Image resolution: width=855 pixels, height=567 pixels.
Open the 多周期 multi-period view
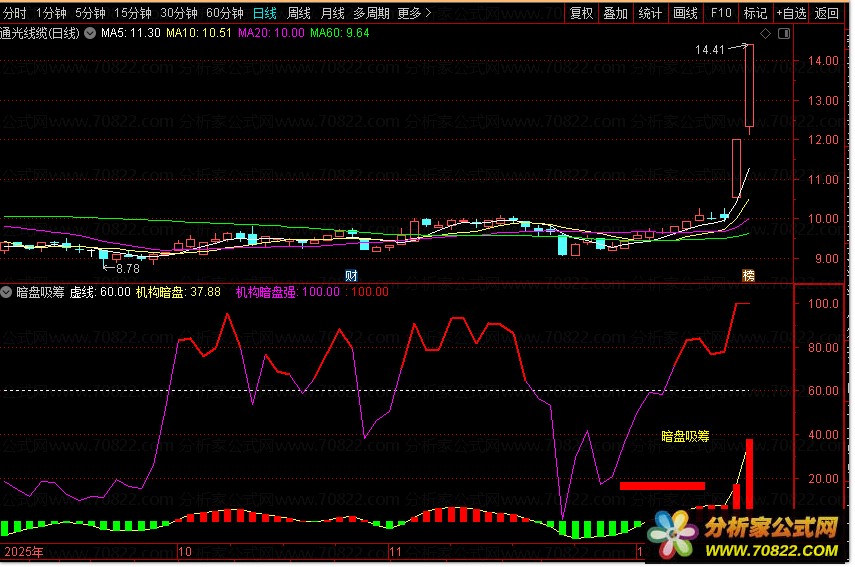click(x=371, y=13)
